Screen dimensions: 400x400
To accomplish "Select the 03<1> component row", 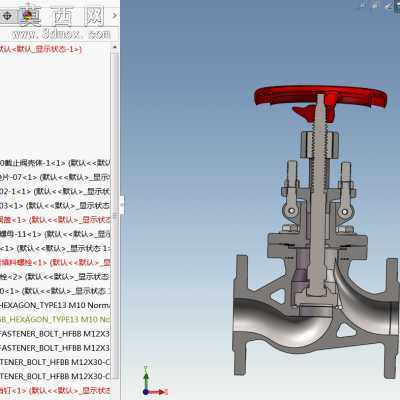I will click(55, 206).
